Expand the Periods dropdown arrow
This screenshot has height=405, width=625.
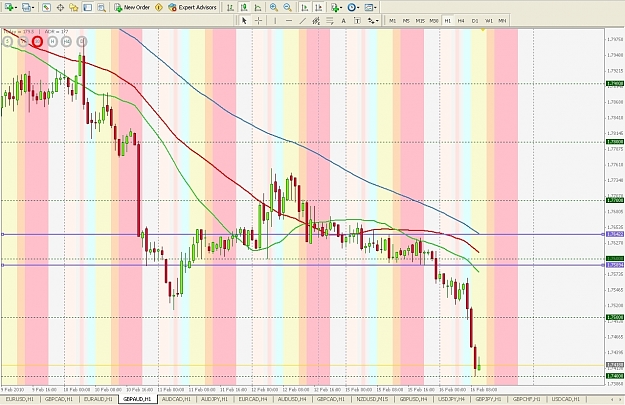(x=358, y=8)
